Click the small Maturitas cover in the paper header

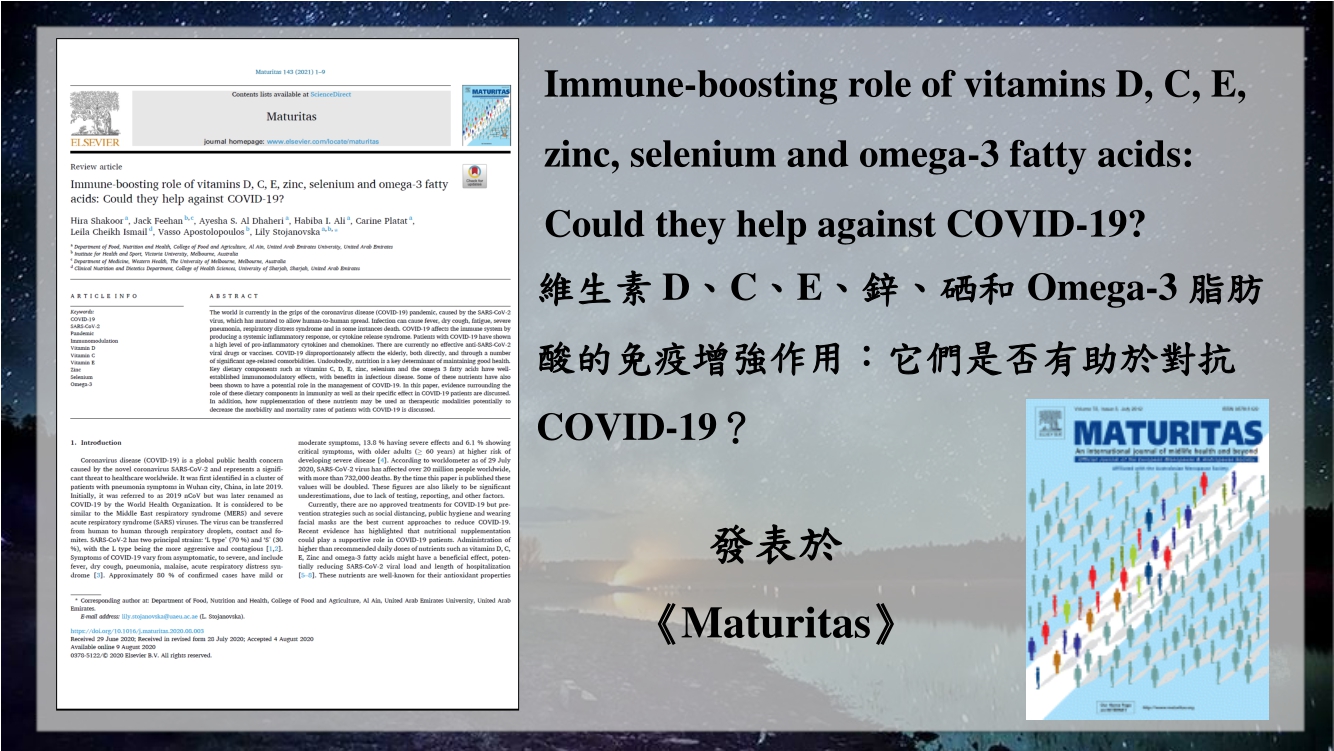(486, 115)
